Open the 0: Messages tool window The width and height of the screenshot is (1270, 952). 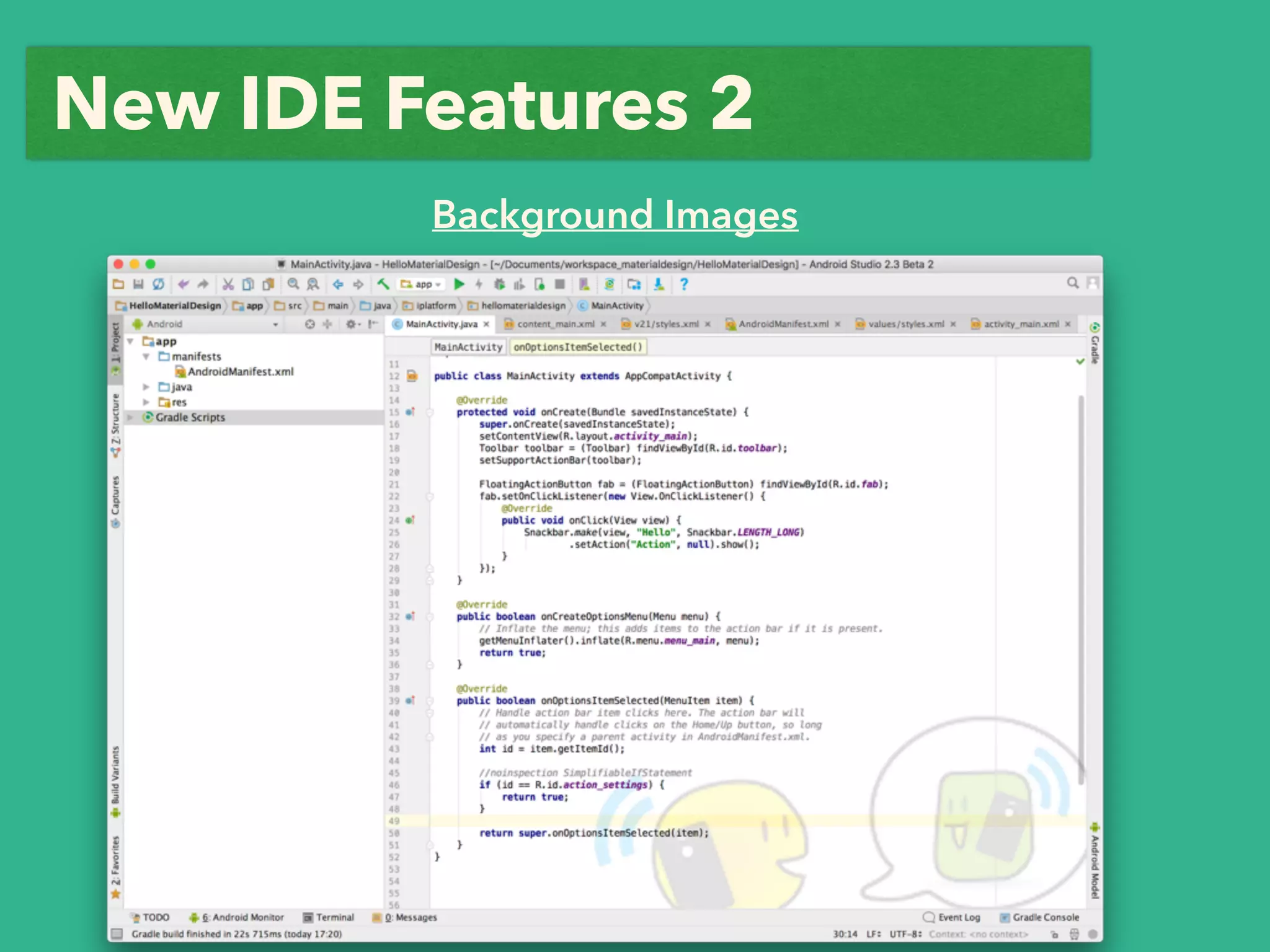[404, 917]
